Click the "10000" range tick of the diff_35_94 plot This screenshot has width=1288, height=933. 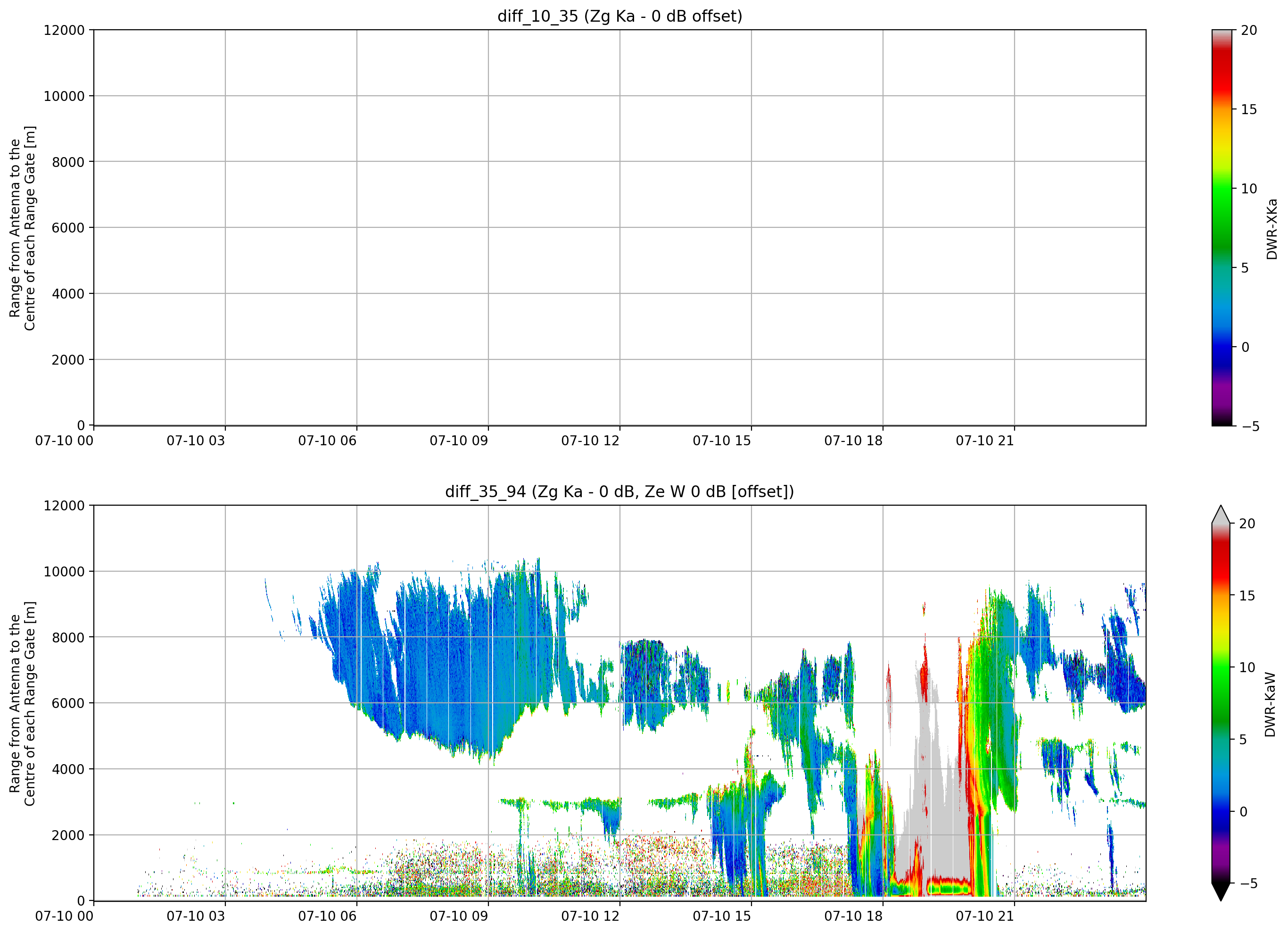(x=64, y=572)
